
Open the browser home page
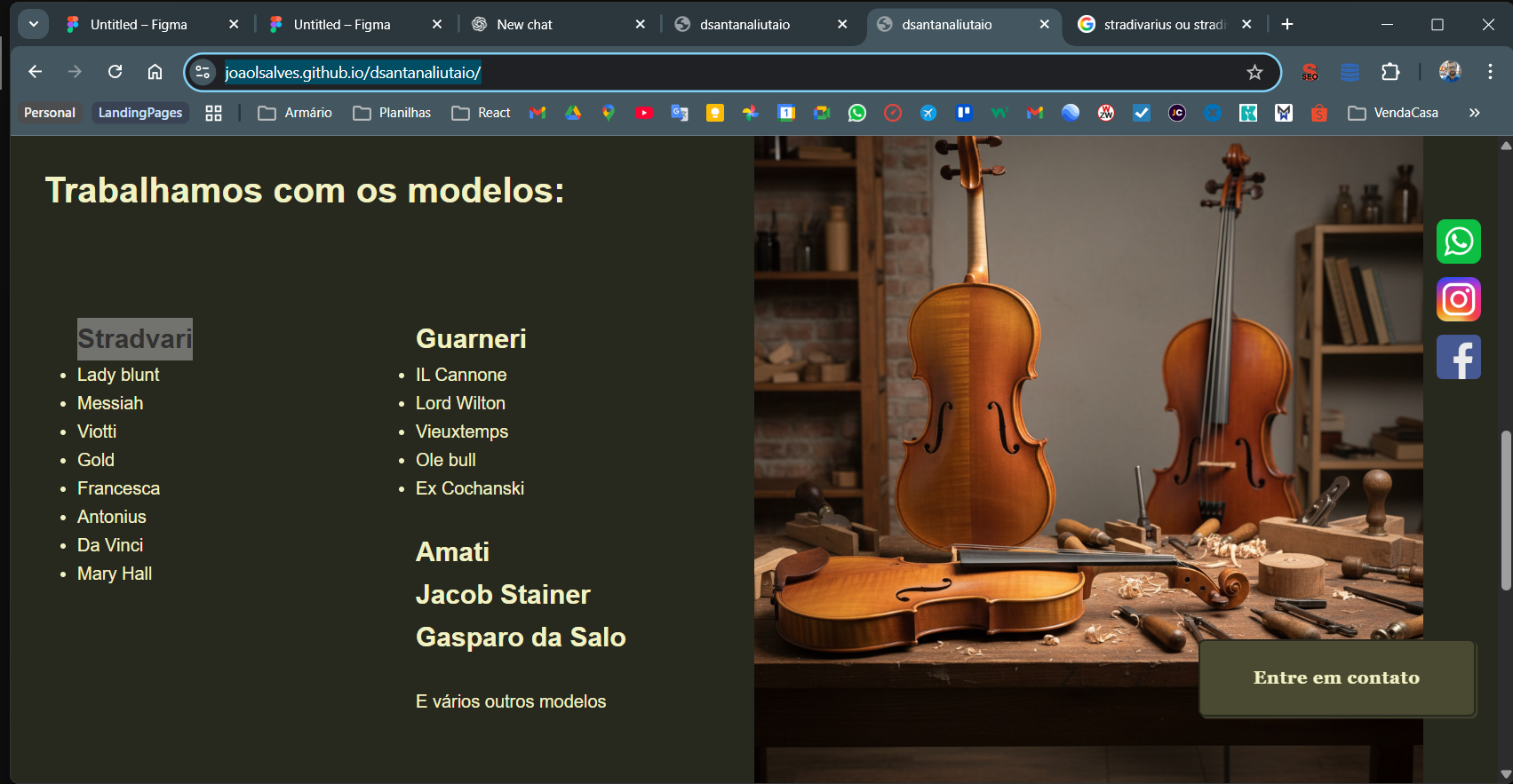[x=155, y=72]
